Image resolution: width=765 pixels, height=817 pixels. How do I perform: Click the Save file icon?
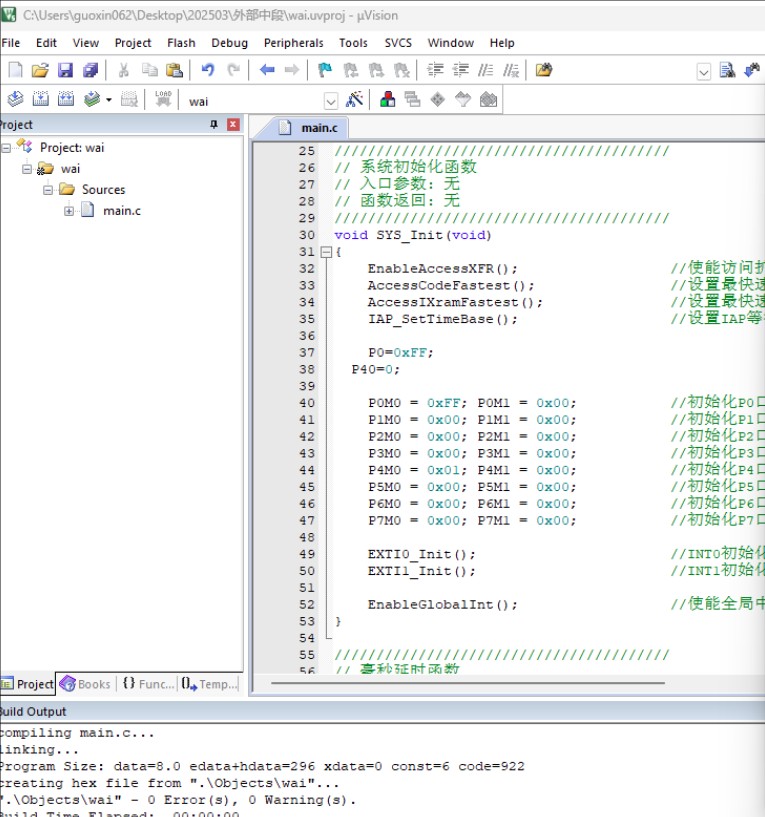tap(65, 70)
